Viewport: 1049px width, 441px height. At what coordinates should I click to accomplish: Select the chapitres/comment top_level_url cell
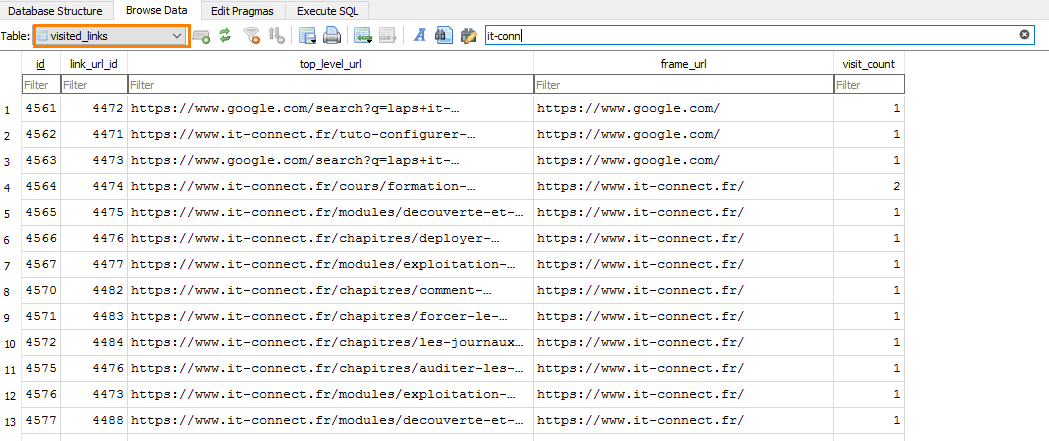[330, 290]
